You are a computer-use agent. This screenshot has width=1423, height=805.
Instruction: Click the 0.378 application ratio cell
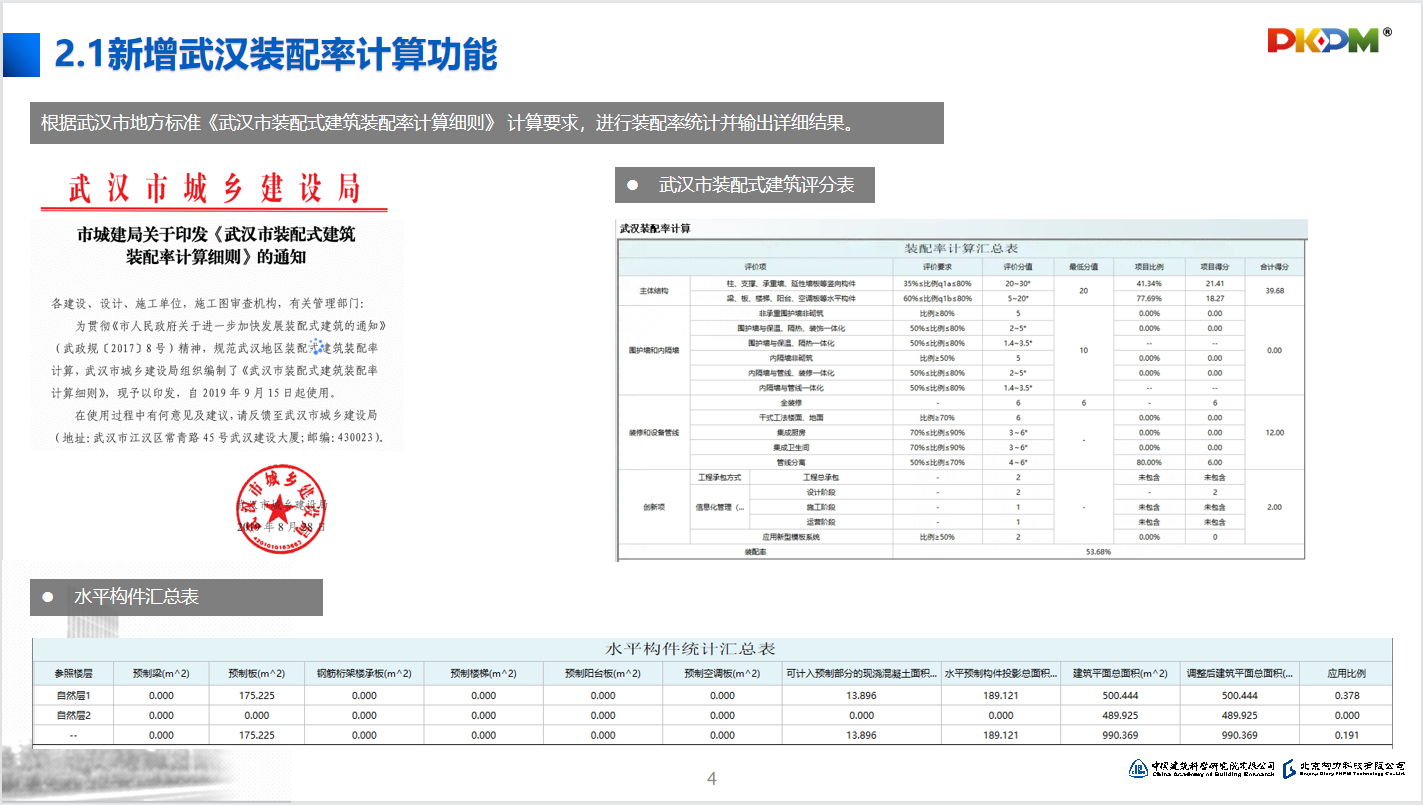[1346, 695]
